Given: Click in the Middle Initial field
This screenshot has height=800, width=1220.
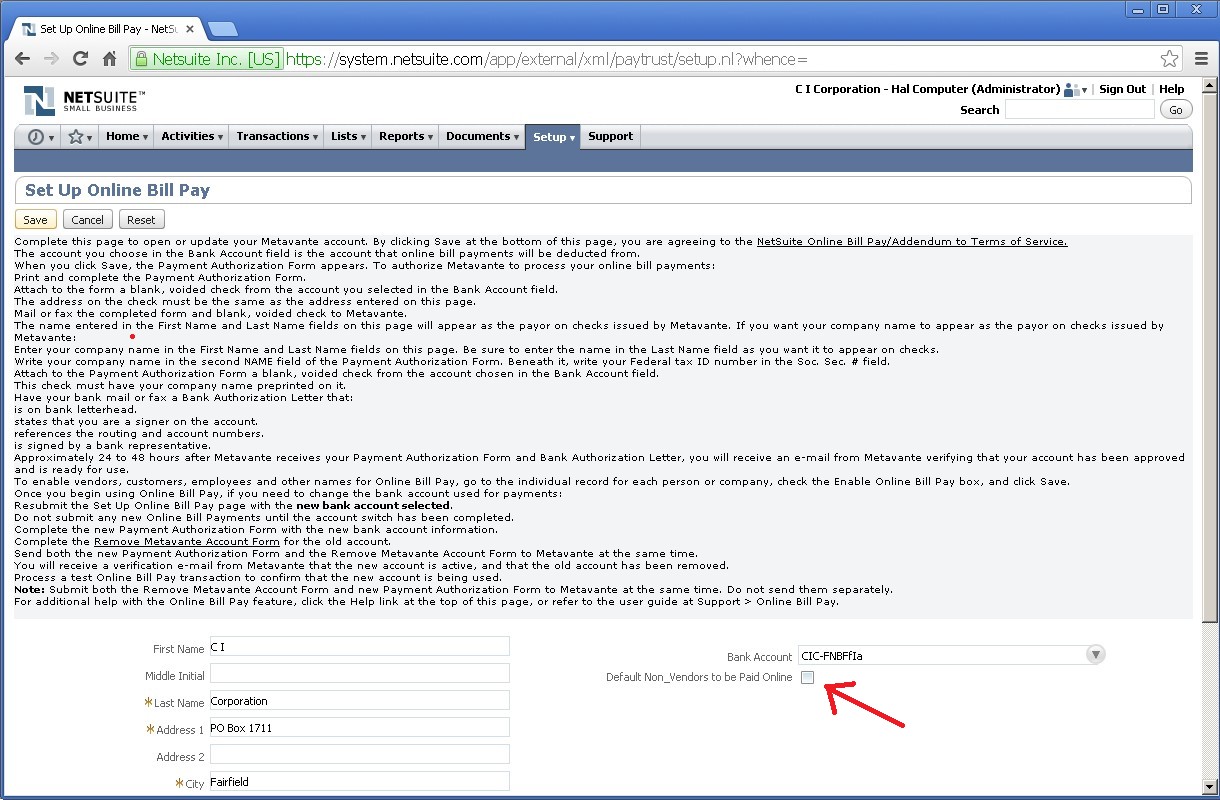Looking at the screenshot, I should [x=359, y=674].
